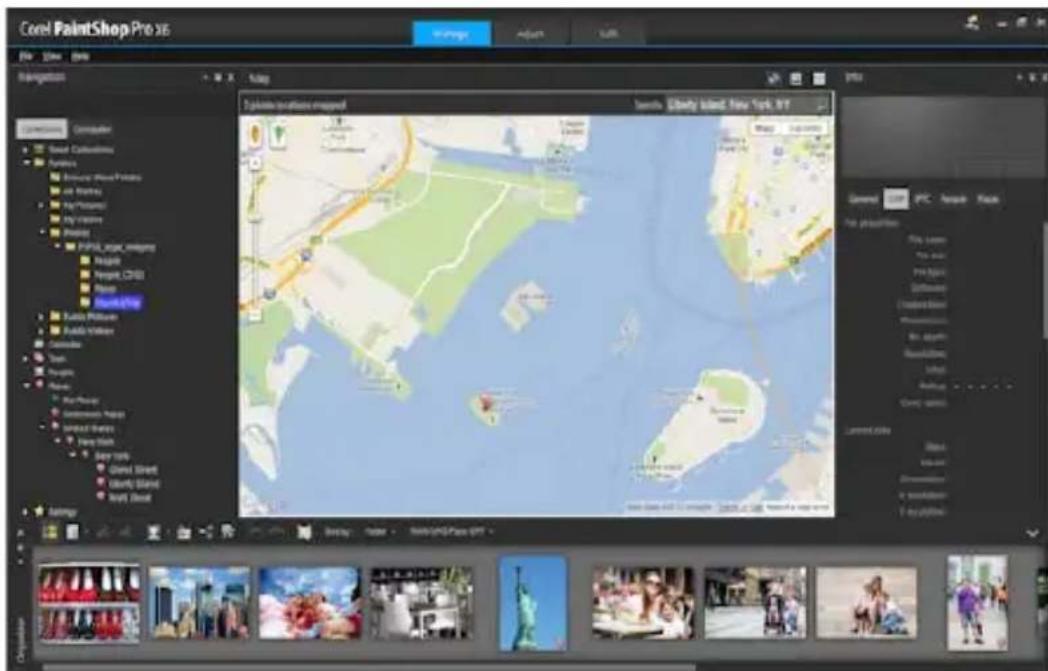Click the Street View pegman icon on map
The image size is (1048, 671).
click(255, 134)
